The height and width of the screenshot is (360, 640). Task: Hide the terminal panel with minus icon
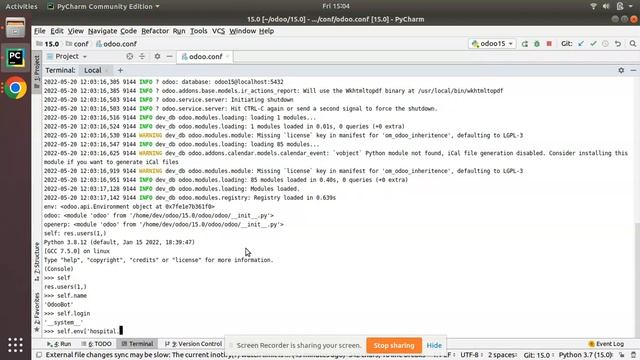point(633,70)
